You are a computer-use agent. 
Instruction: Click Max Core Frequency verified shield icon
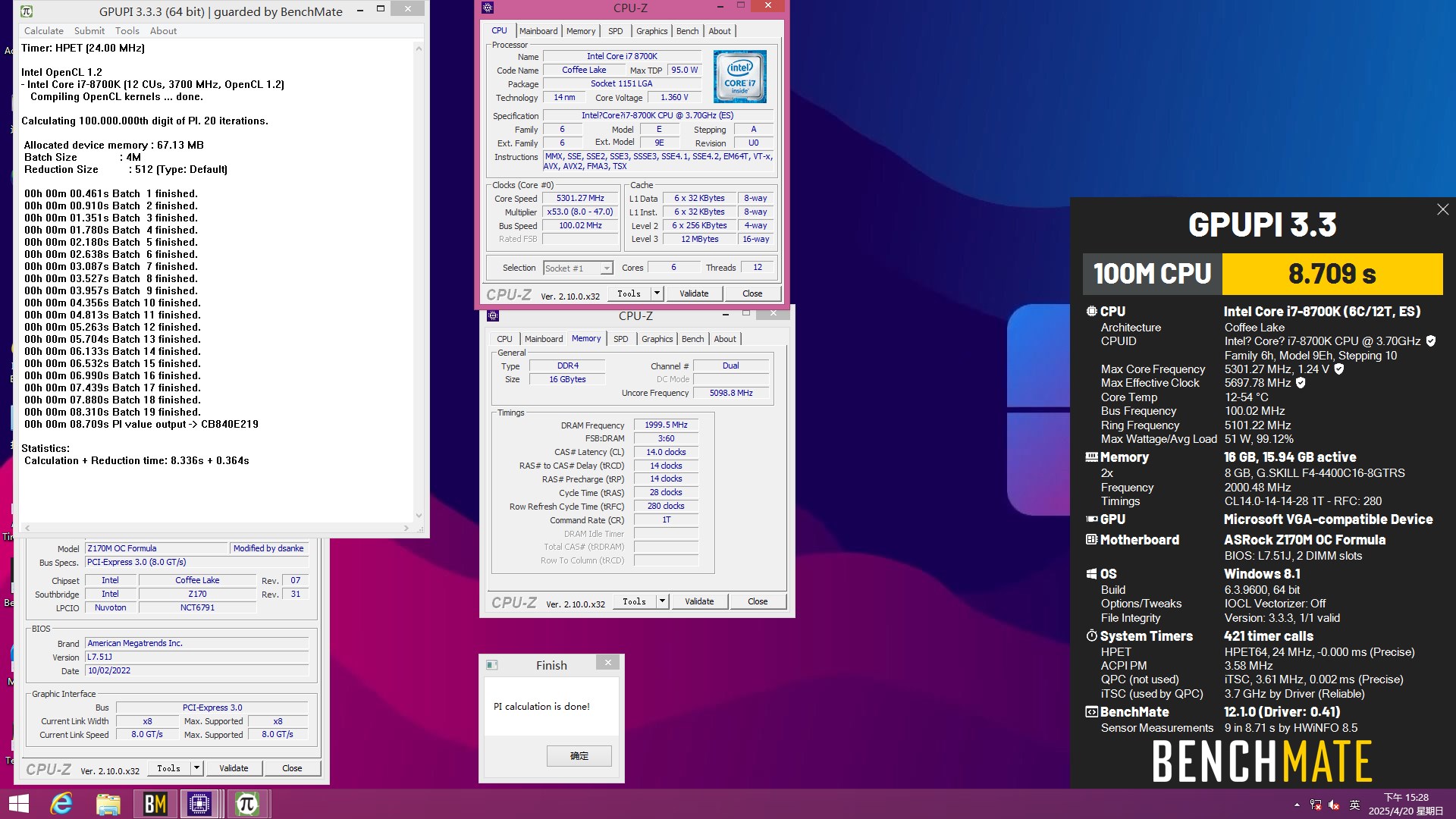click(1339, 369)
